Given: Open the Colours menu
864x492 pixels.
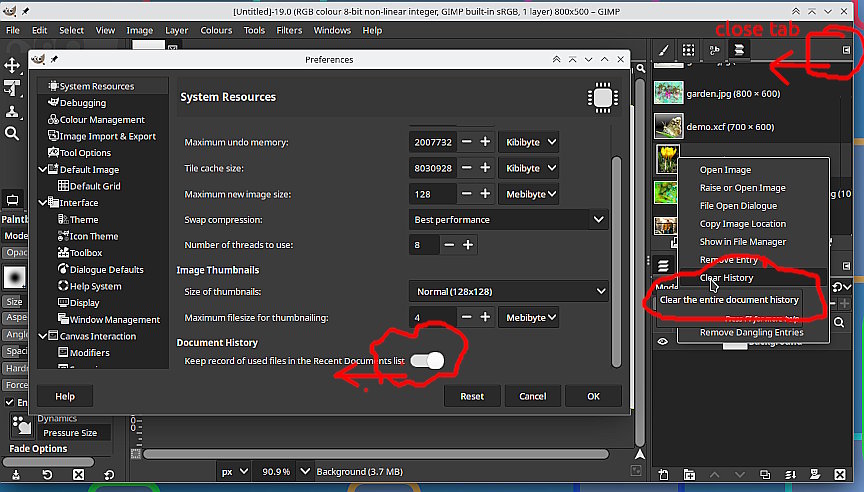Looking at the screenshot, I should pos(216,30).
